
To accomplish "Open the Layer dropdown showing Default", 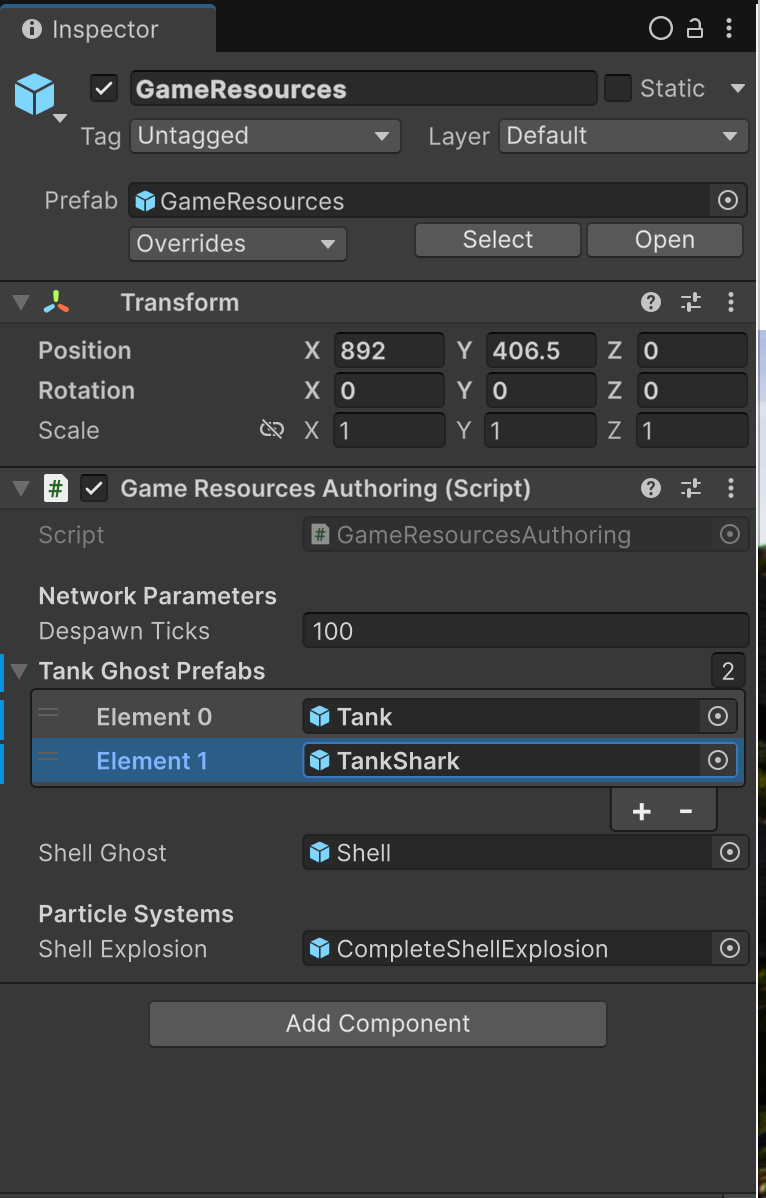I will click(x=622, y=136).
